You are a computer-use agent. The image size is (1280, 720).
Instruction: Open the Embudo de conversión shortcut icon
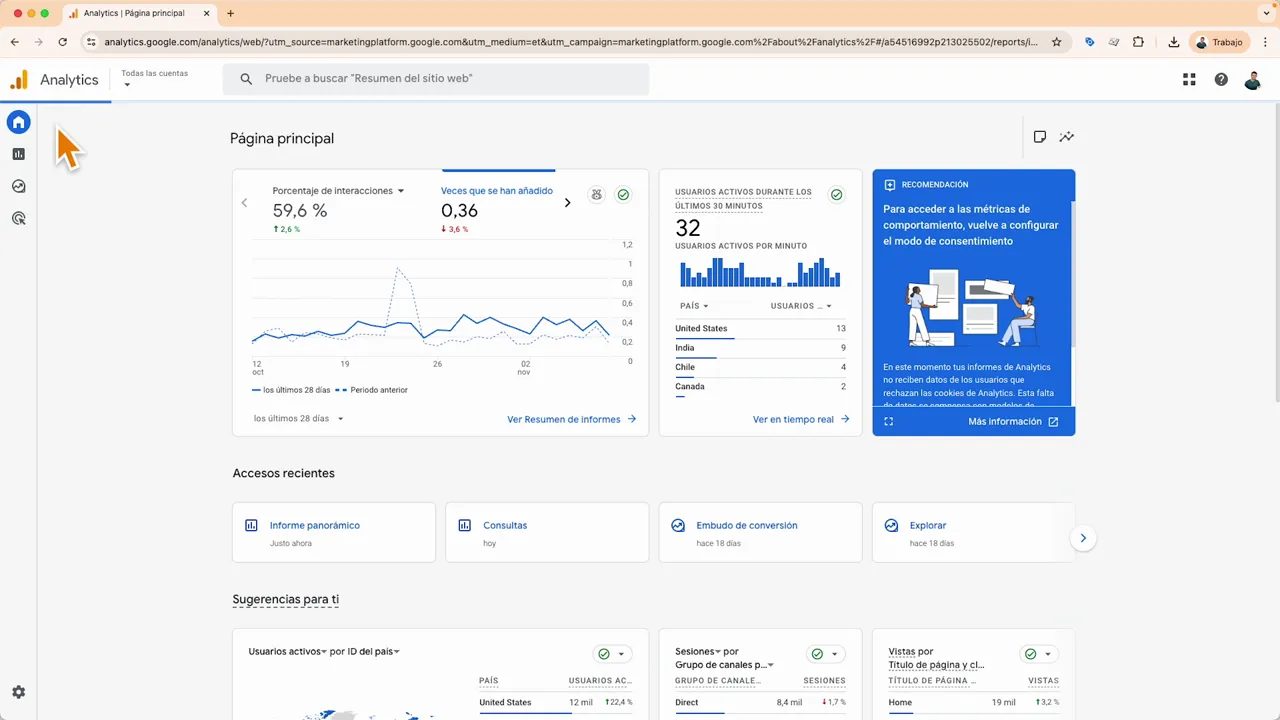[678, 525]
